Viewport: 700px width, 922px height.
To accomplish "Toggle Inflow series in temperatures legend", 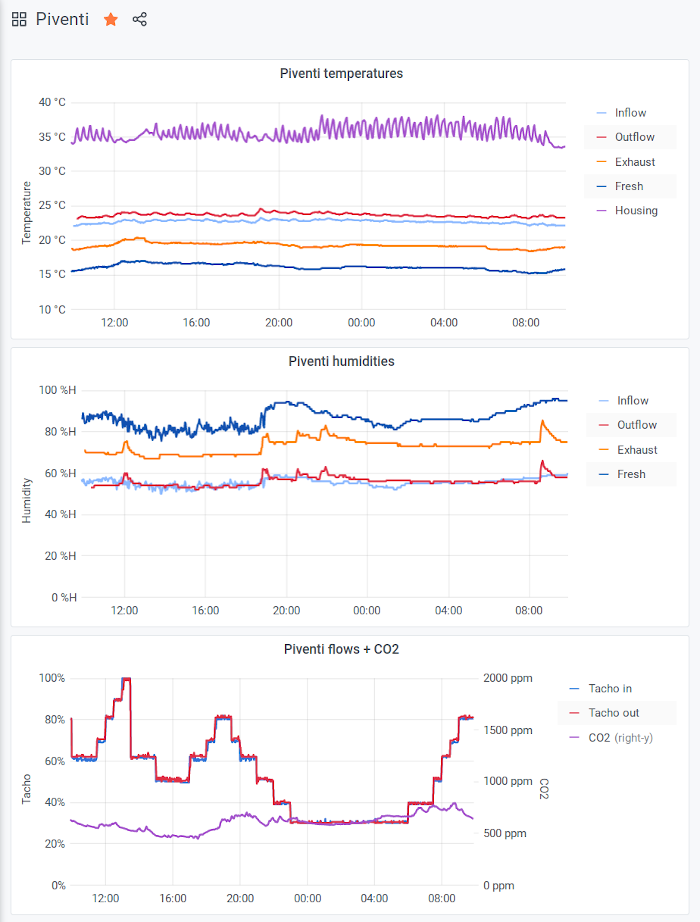I will (x=630, y=112).
